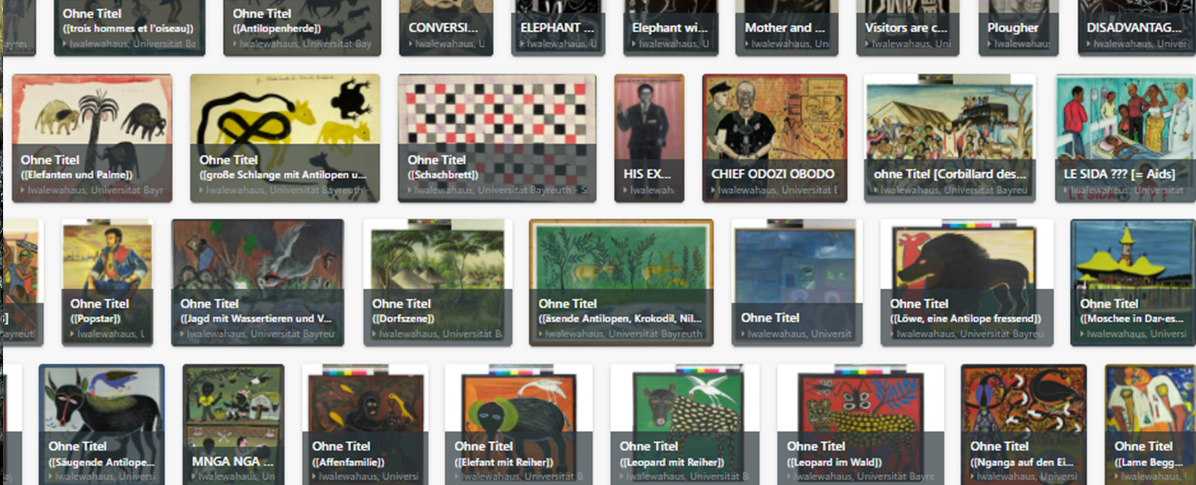Image resolution: width=1196 pixels, height=485 pixels.
Task: Open the Elefanten und Palme artwork
Action: pos(92,138)
